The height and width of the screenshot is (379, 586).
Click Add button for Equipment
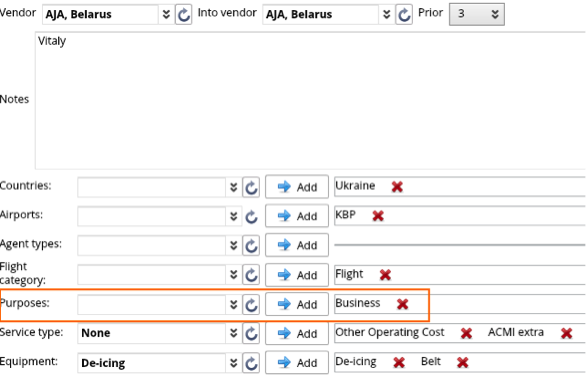(297, 362)
